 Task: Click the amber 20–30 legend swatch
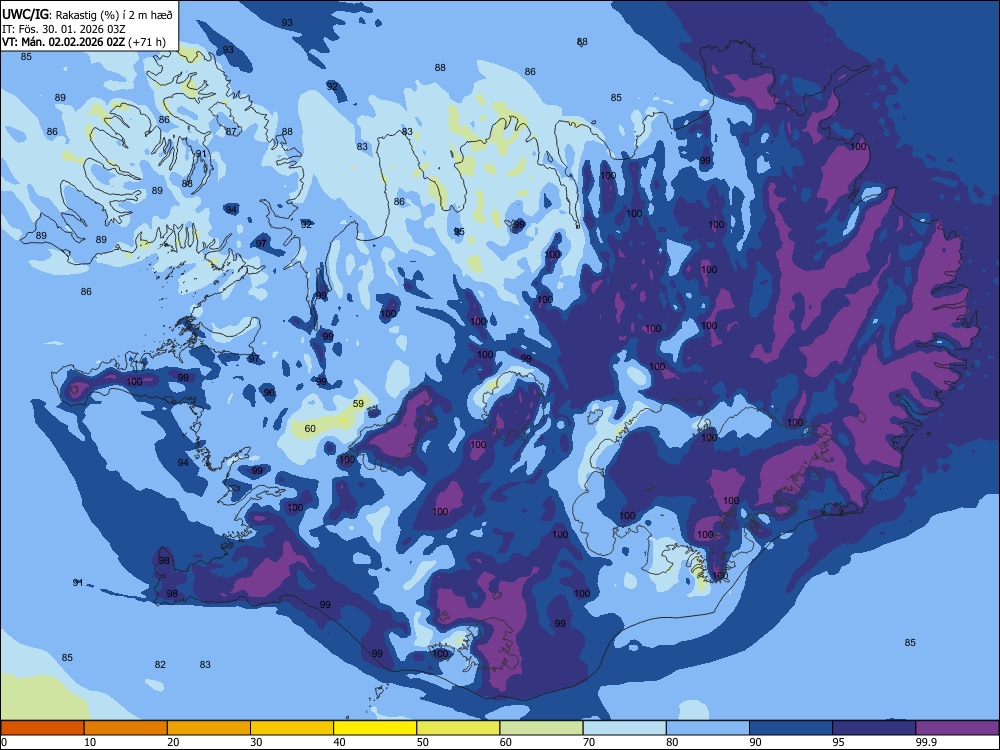209,728
